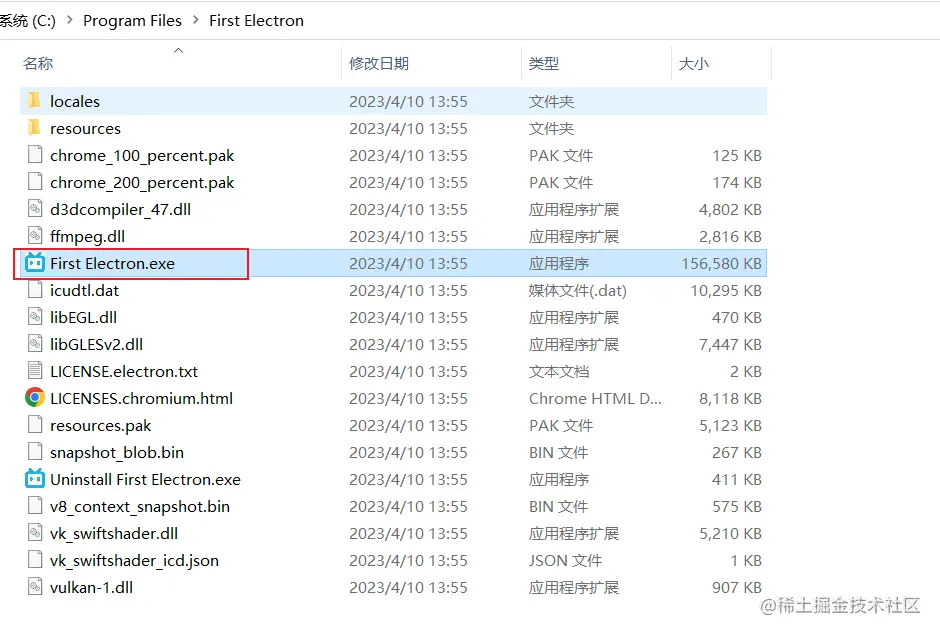Select file name LICENSE.electron.txt

123,371
